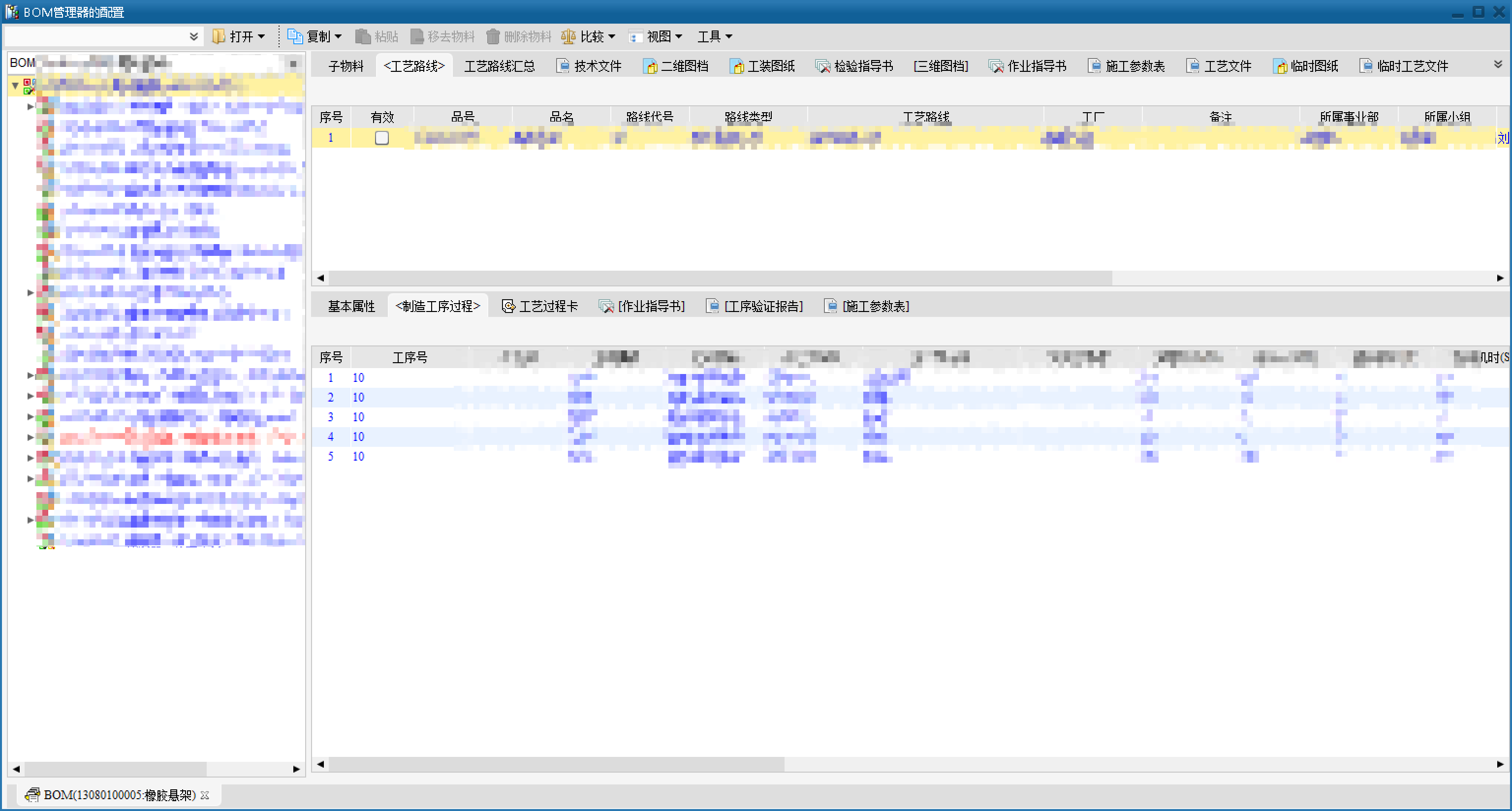Click the [工序验证报告] tab icon
The width and height of the screenshot is (1512, 811).
pos(713,306)
